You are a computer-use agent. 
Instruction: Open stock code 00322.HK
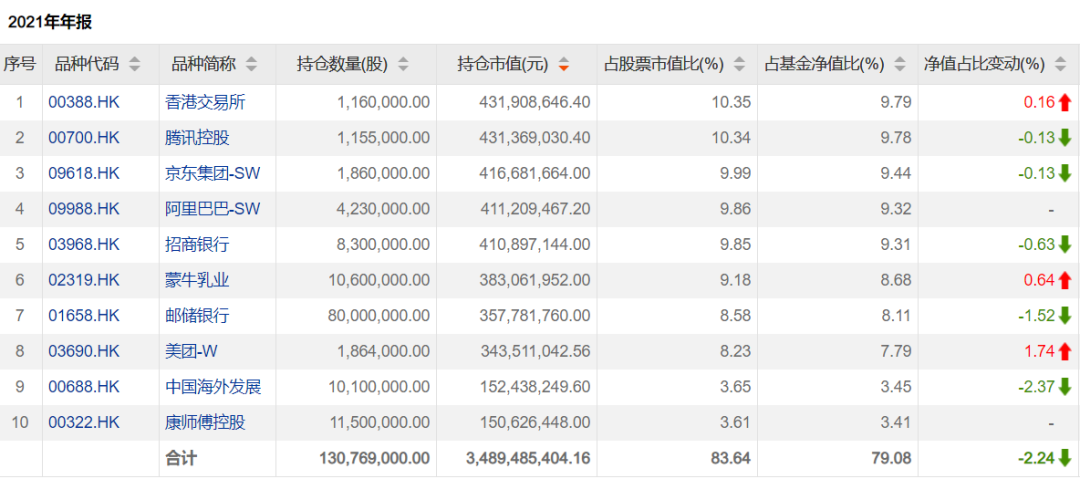(84, 422)
